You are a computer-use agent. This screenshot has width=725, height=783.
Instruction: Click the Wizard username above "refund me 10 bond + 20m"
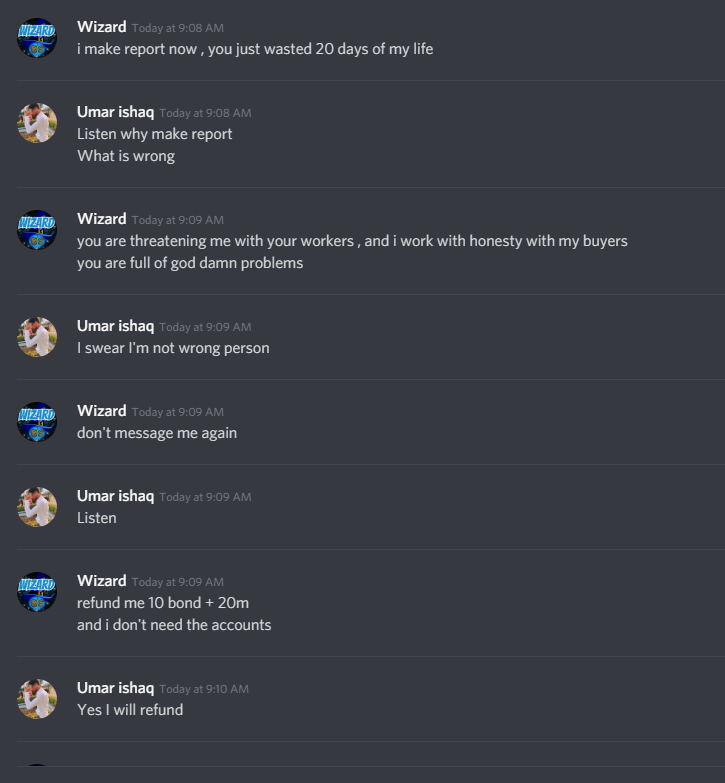click(x=101, y=581)
